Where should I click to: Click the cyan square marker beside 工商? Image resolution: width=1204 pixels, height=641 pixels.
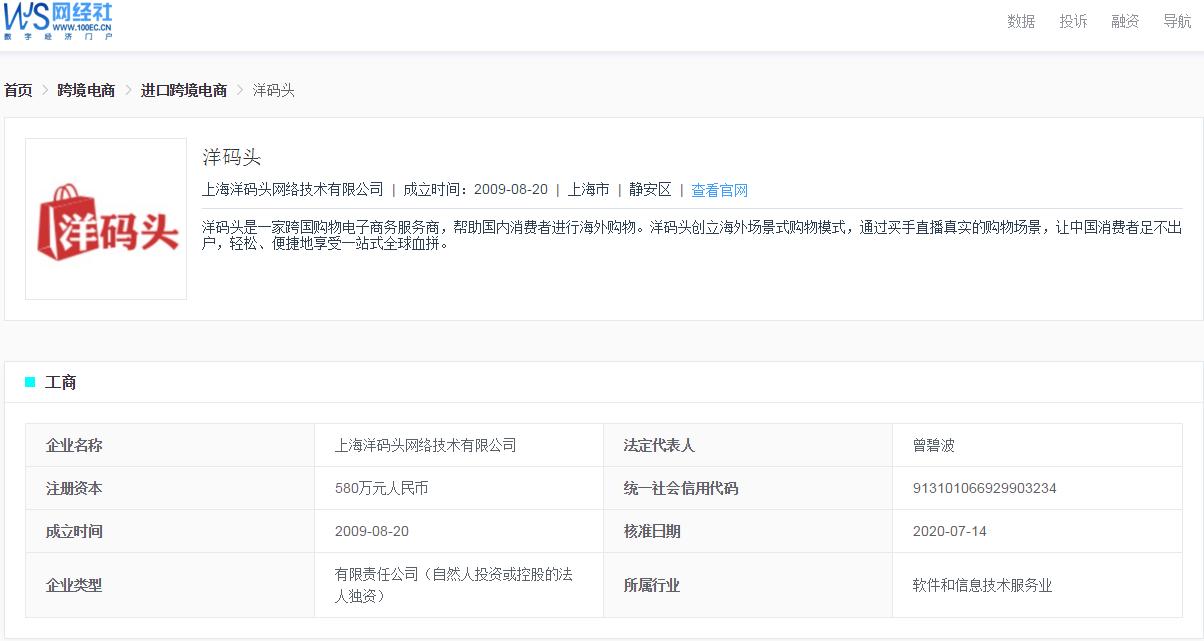28,382
